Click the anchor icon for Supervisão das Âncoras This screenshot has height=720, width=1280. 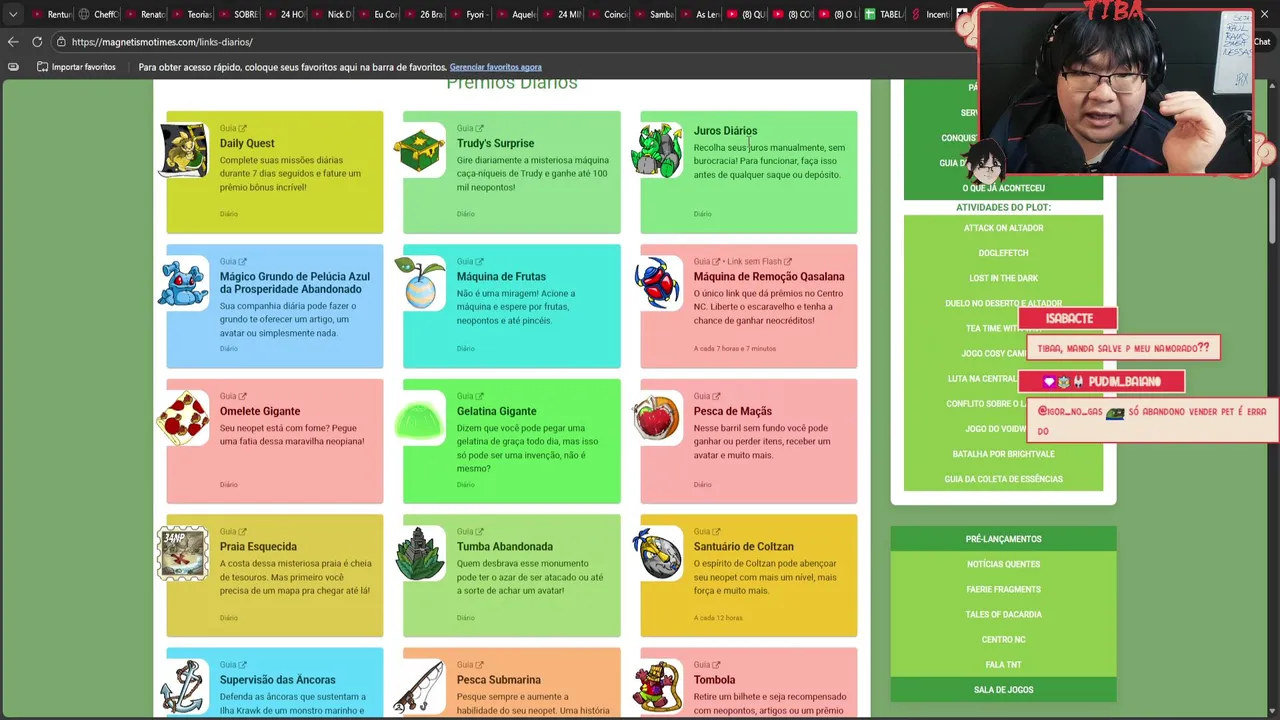click(x=184, y=687)
